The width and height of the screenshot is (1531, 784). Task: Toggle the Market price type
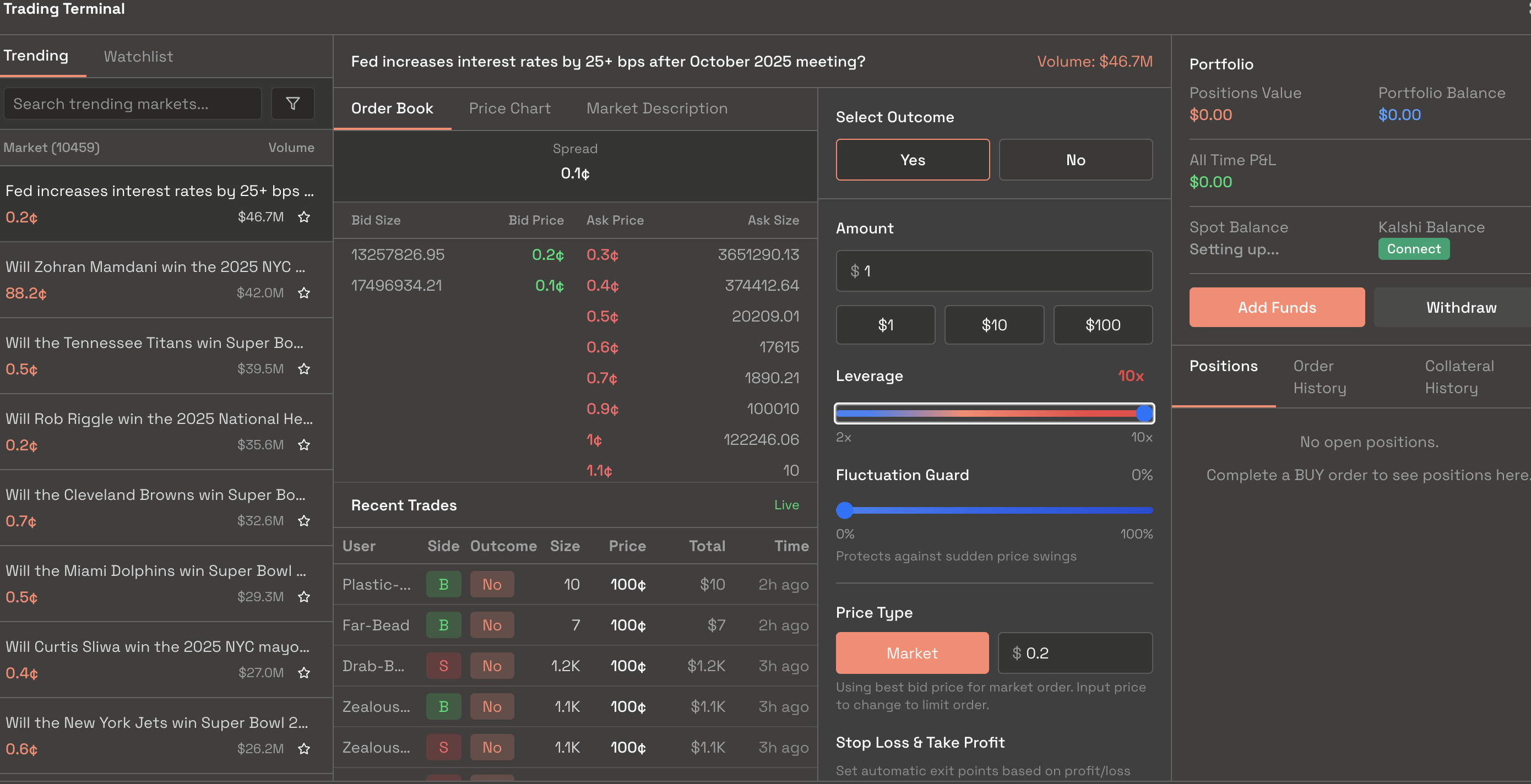pos(911,654)
